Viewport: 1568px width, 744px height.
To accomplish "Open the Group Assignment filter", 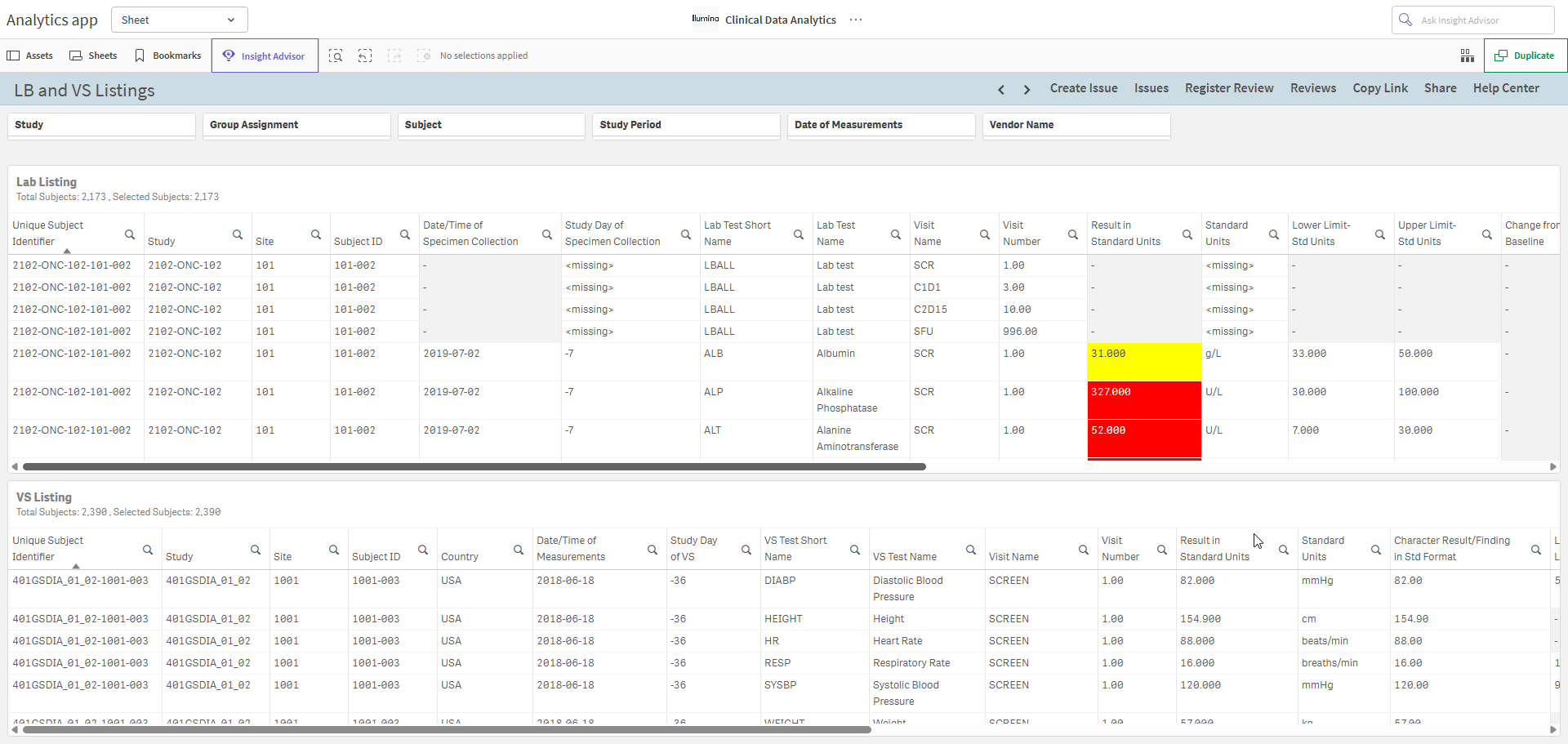I will pyautogui.click(x=296, y=125).
